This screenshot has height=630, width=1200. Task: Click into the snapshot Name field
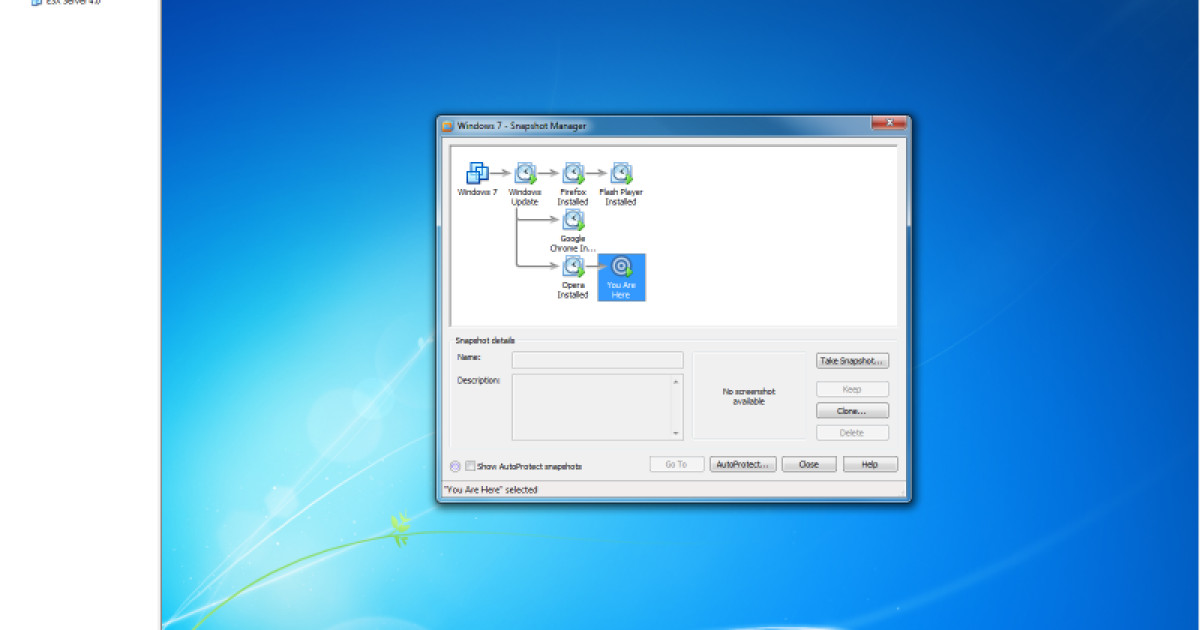tap(598, 360)
